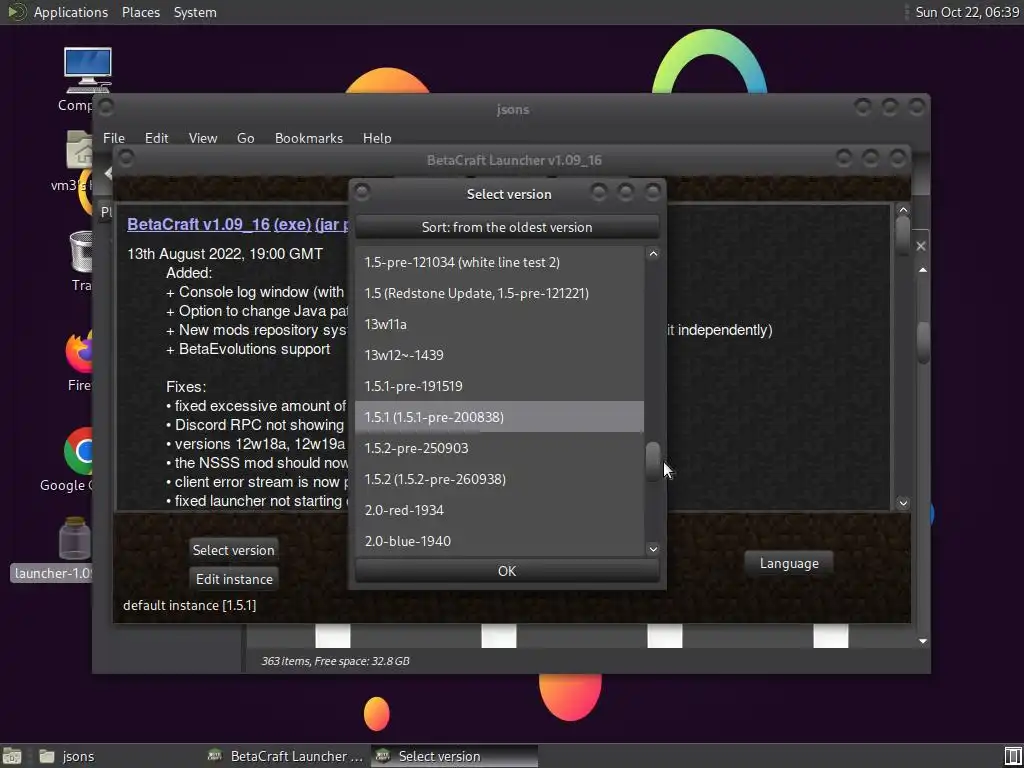Click the Applications menu logo icon
Viewport: 1024px width, 768px height.
tap(16, 12)
